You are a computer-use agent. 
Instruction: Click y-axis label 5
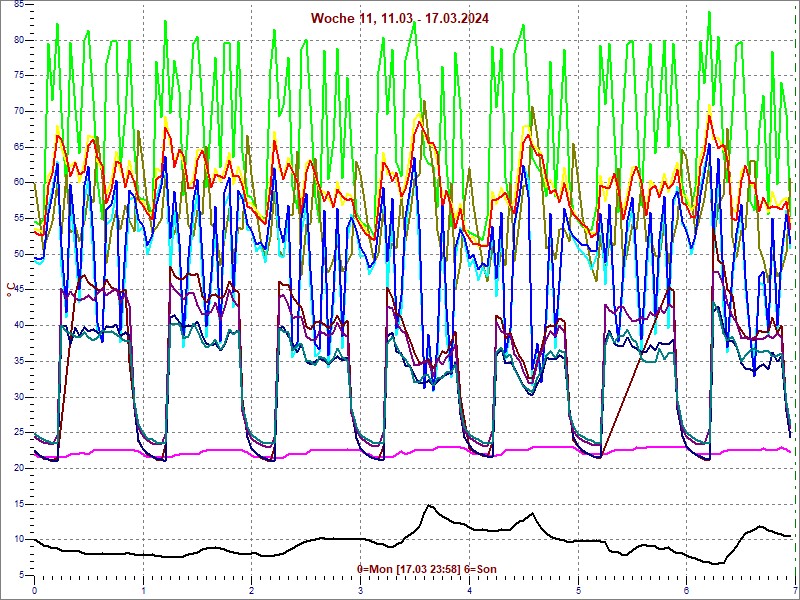[x=20, y=575]
